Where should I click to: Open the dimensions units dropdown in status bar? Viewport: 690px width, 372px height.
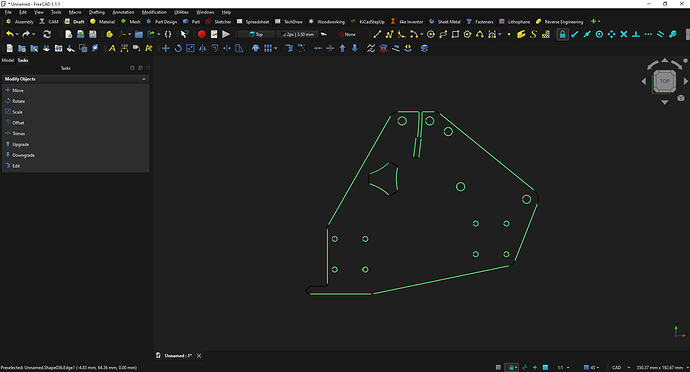[662, 367]
